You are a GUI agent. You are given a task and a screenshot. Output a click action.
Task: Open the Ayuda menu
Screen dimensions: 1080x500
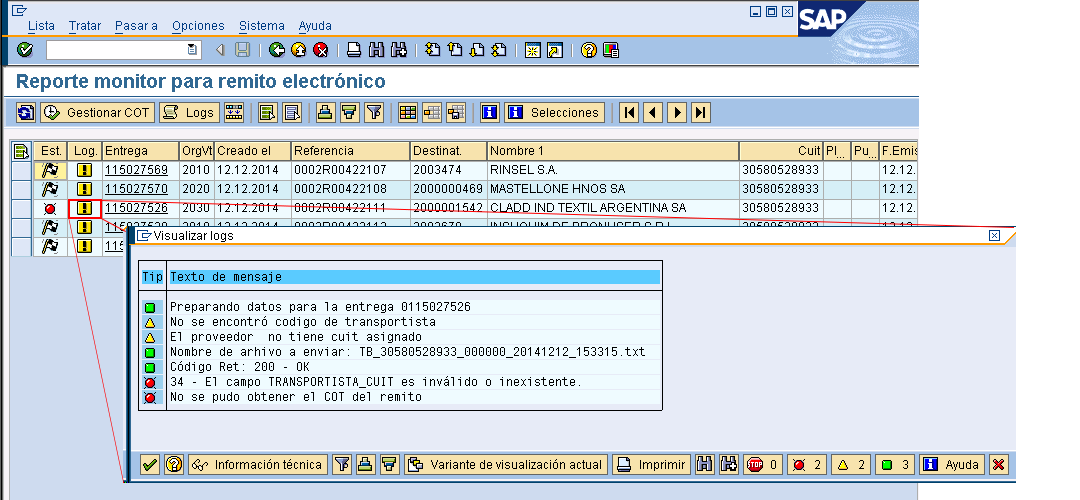[315, 25]
